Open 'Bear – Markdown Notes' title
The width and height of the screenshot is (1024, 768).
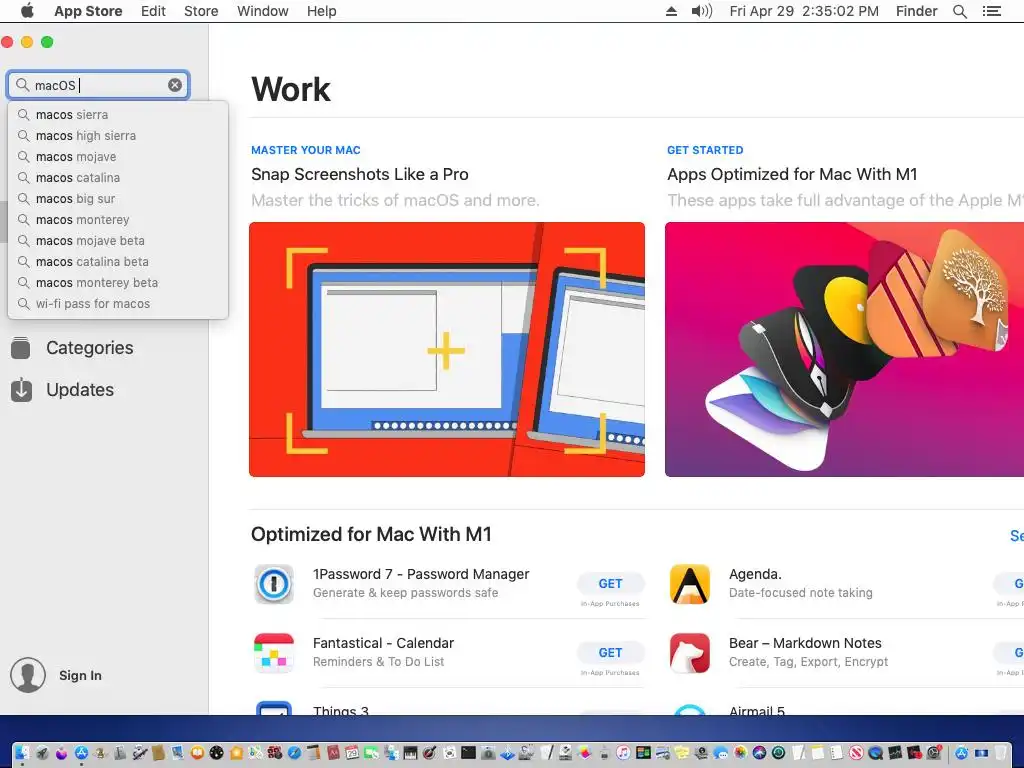coord(805,643)
